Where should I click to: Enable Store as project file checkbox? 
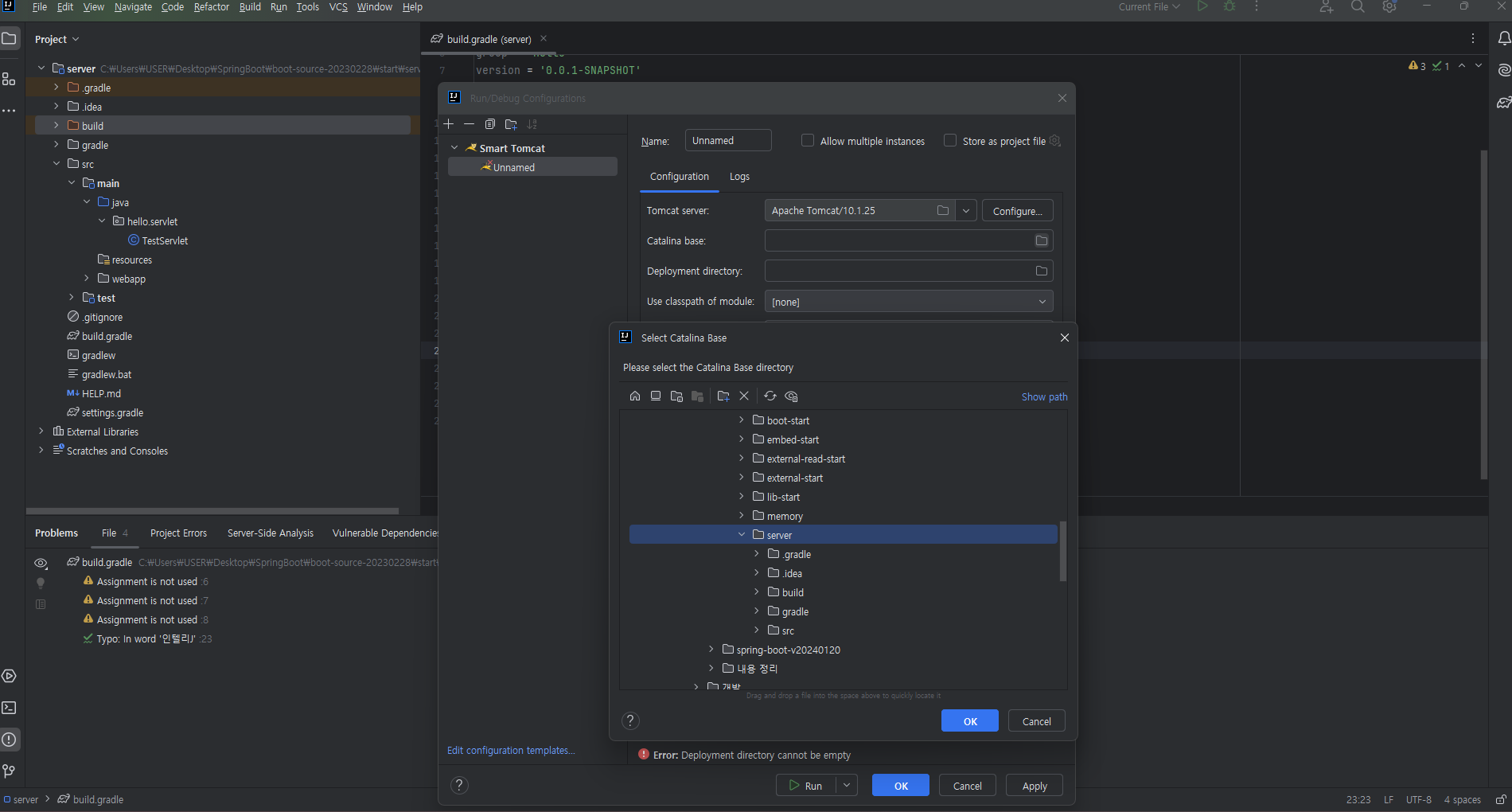tap(950, 141)
